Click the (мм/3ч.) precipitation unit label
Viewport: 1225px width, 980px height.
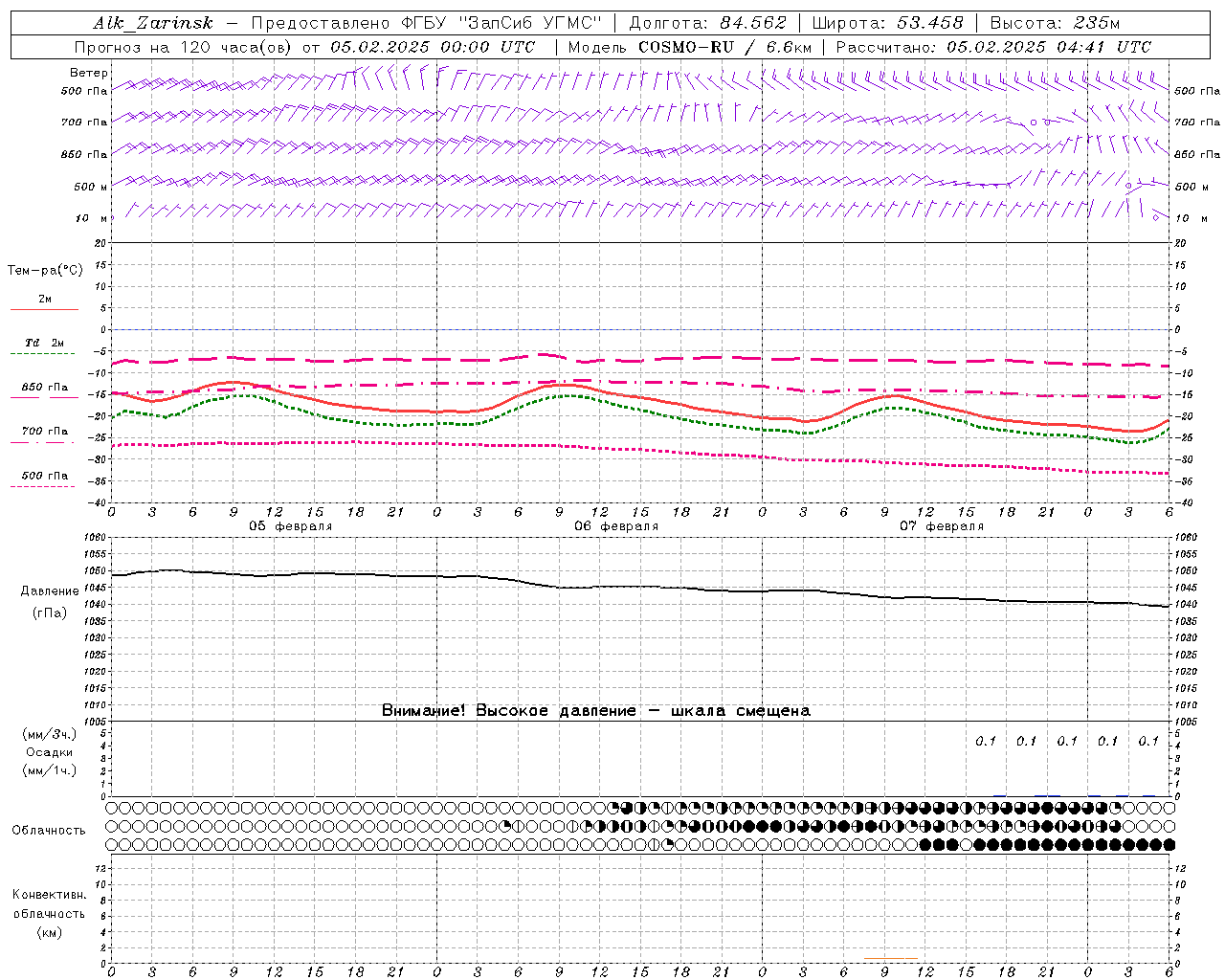[50, 735]
